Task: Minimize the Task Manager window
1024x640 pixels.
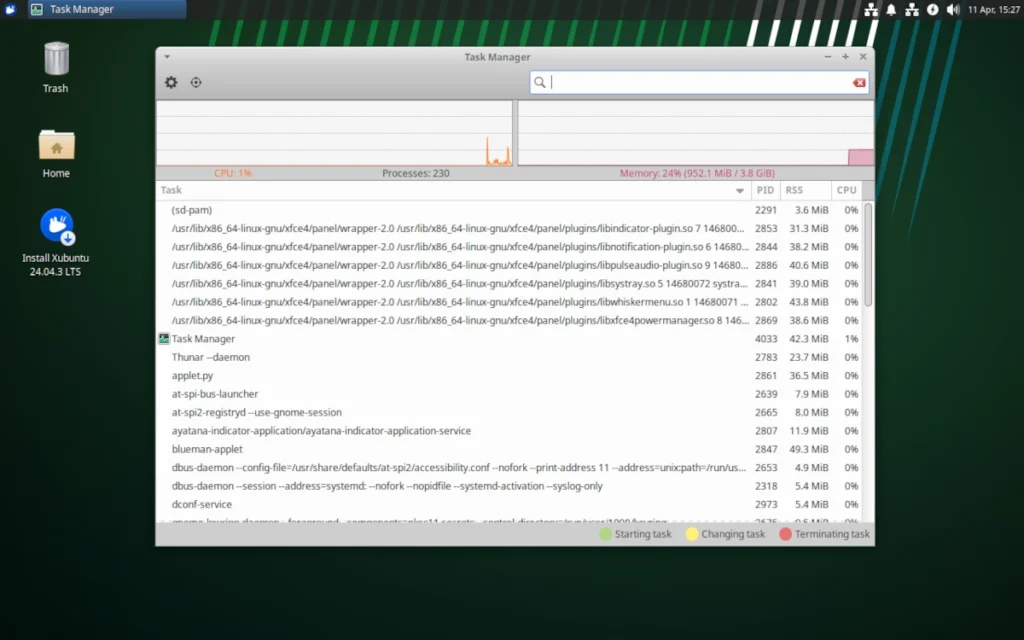Action: pyautogui.click(x=827, y=57)
